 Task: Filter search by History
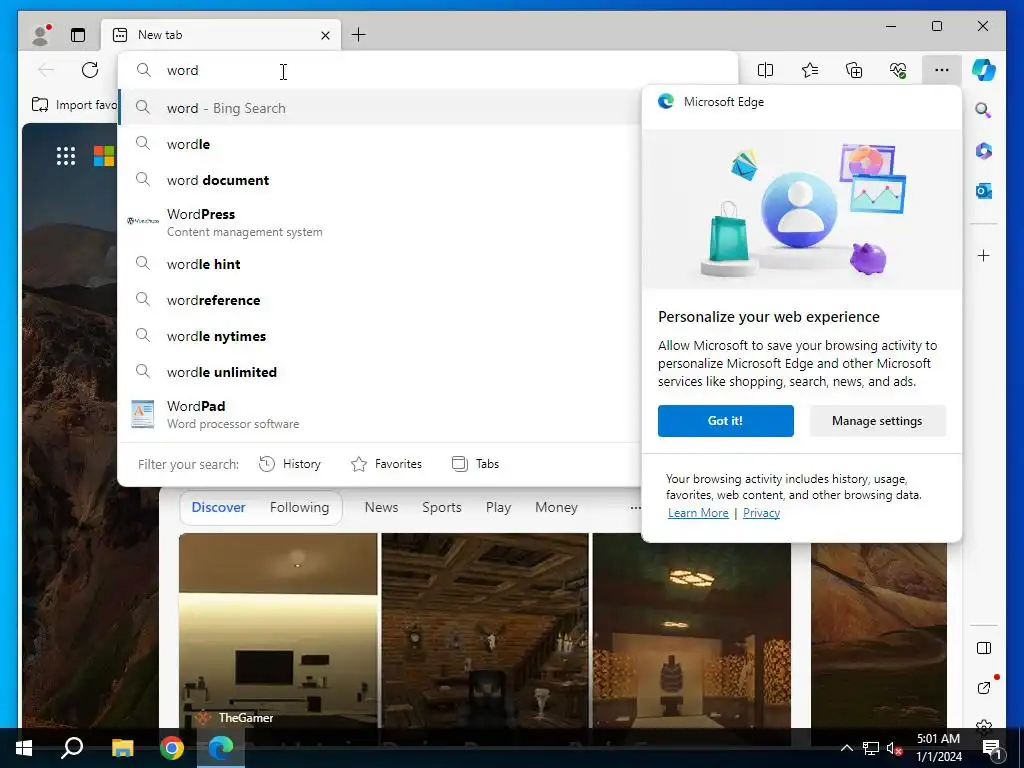290,464
